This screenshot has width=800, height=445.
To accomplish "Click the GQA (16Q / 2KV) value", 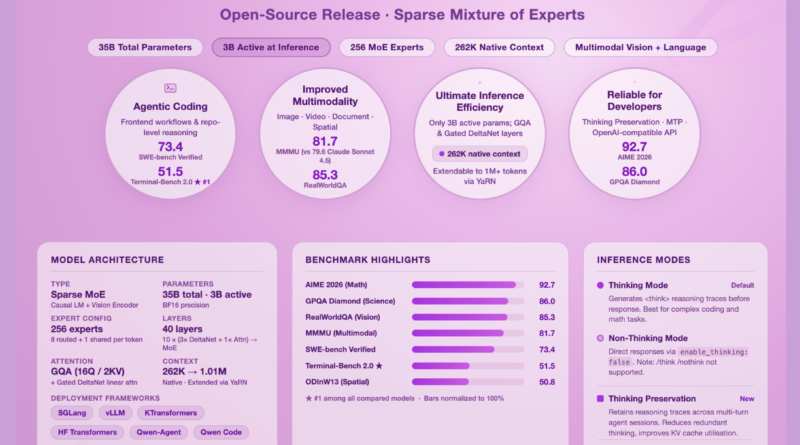I will tap(87, 372).
